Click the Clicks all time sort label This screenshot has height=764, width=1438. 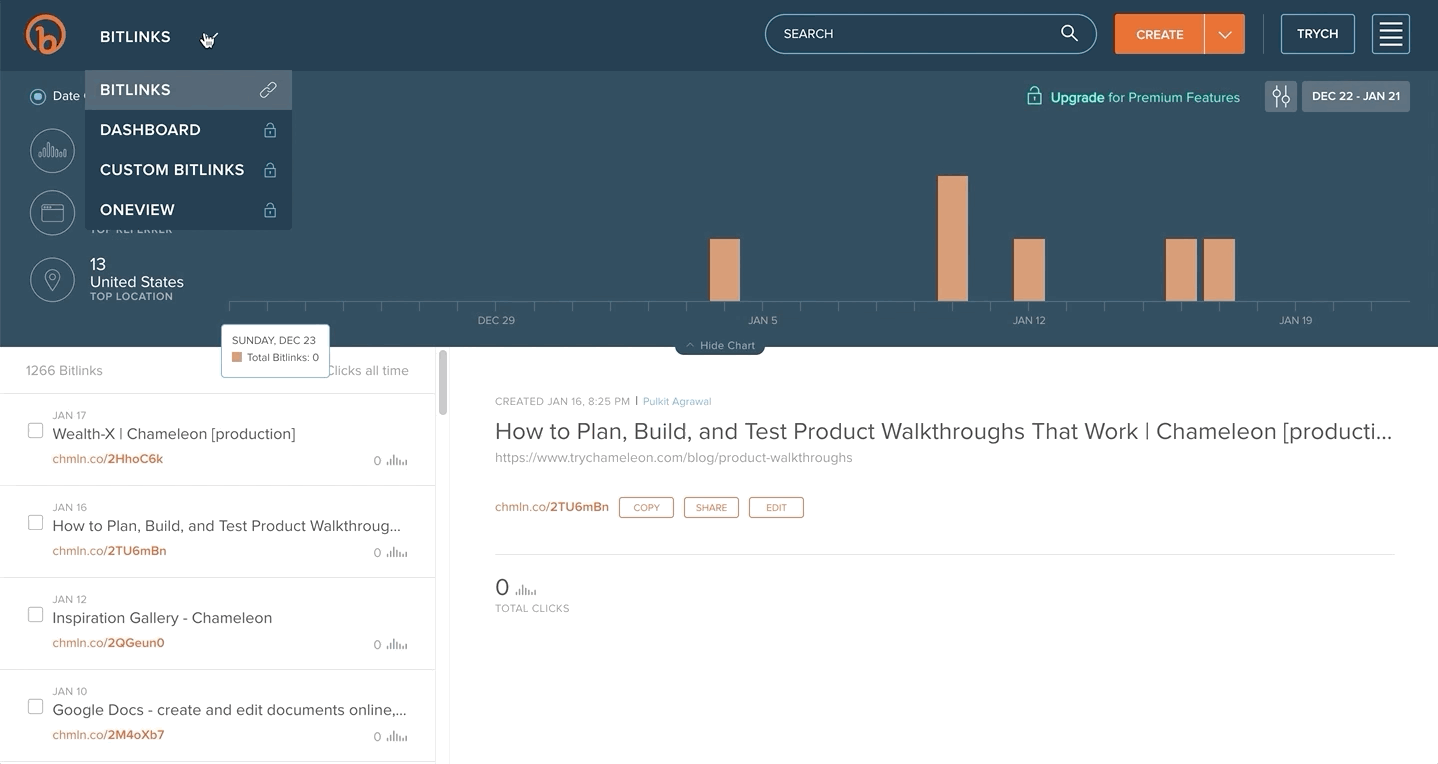pyautogui.click(x=368, y=371)
